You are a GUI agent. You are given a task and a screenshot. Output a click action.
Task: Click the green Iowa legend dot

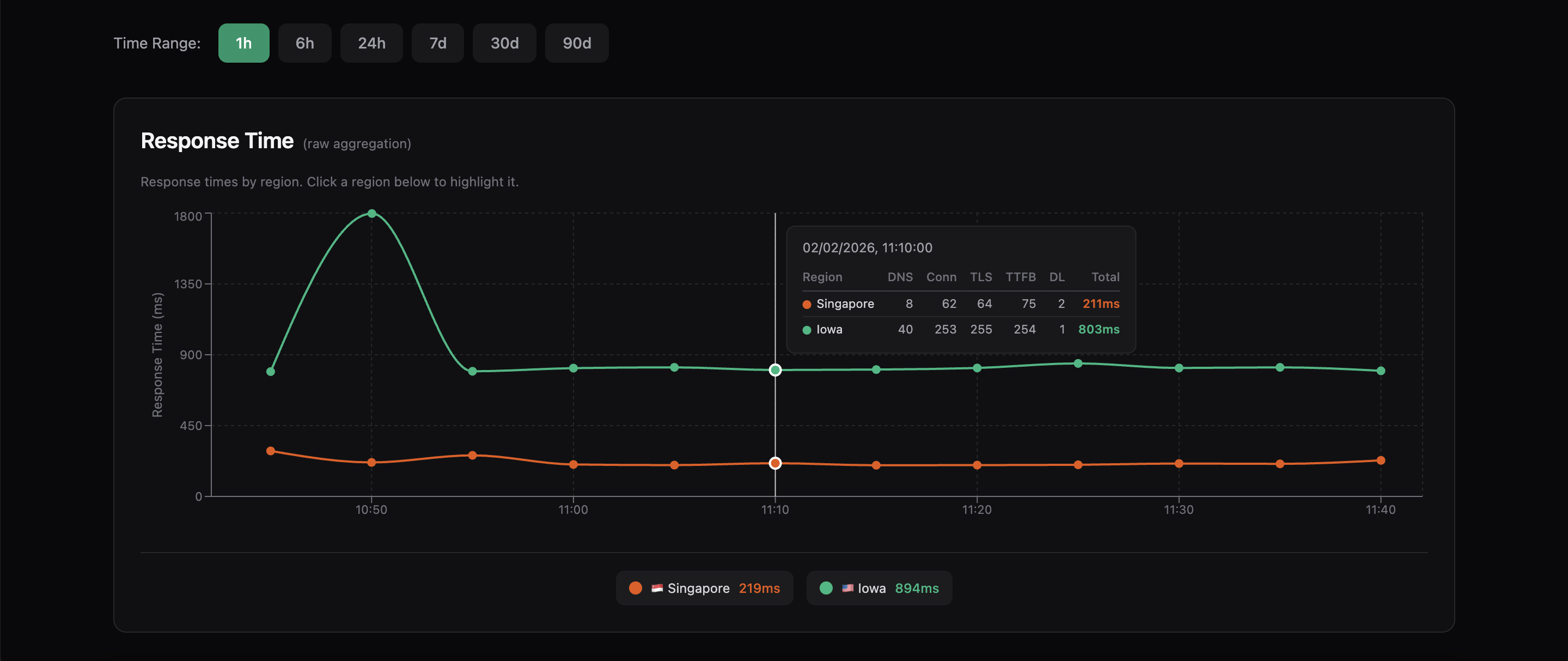[826, 588]
